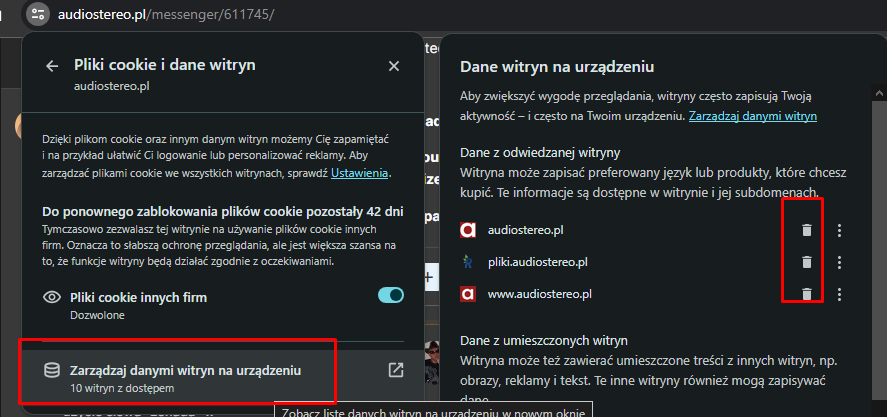
Task: Click the database icon next to Zarządzaj danymi witryn
Action: click(52, 371)
